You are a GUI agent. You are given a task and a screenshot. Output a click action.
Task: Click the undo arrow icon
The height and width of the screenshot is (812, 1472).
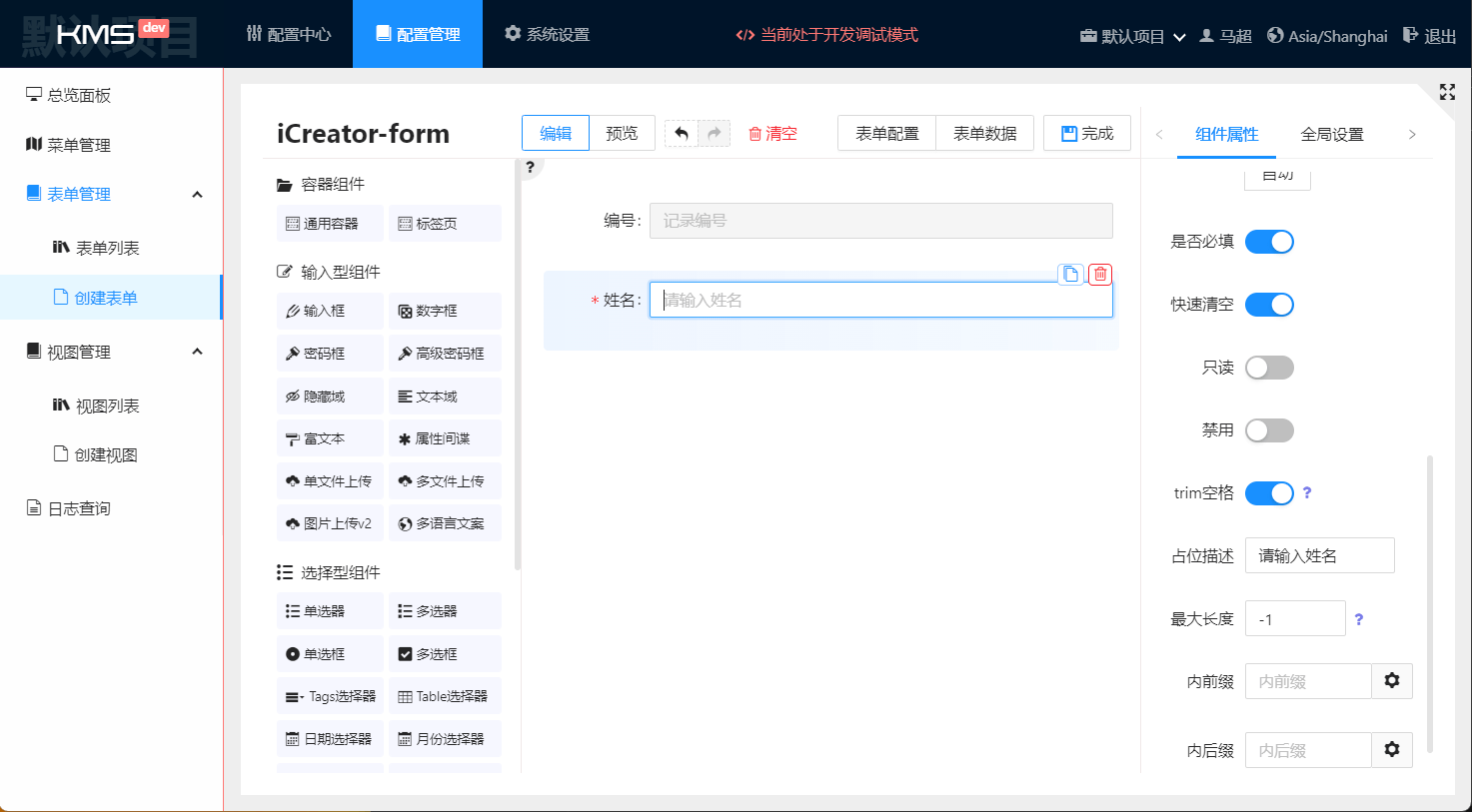pyautogui.click(x=682, y=134)
